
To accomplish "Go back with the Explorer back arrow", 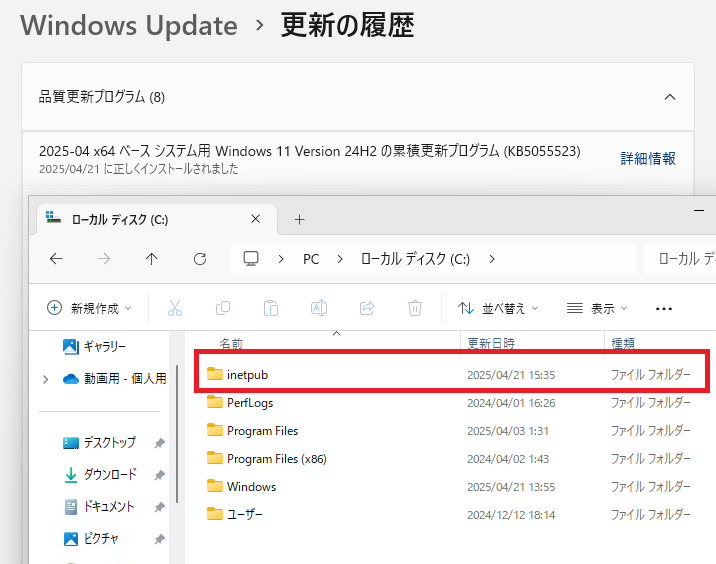I will click(56, 259).
